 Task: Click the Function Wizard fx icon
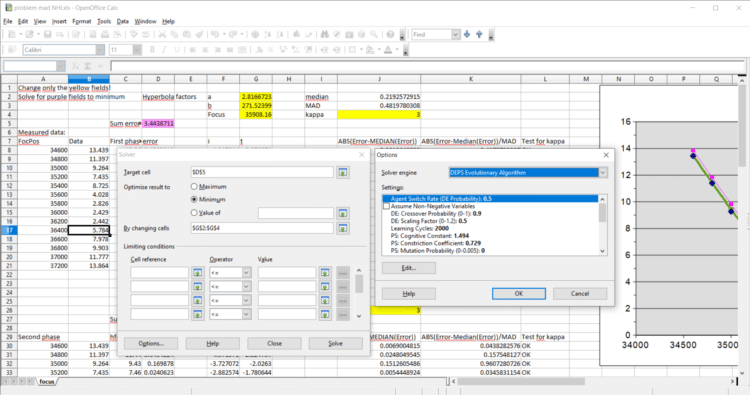pos(75,66)
